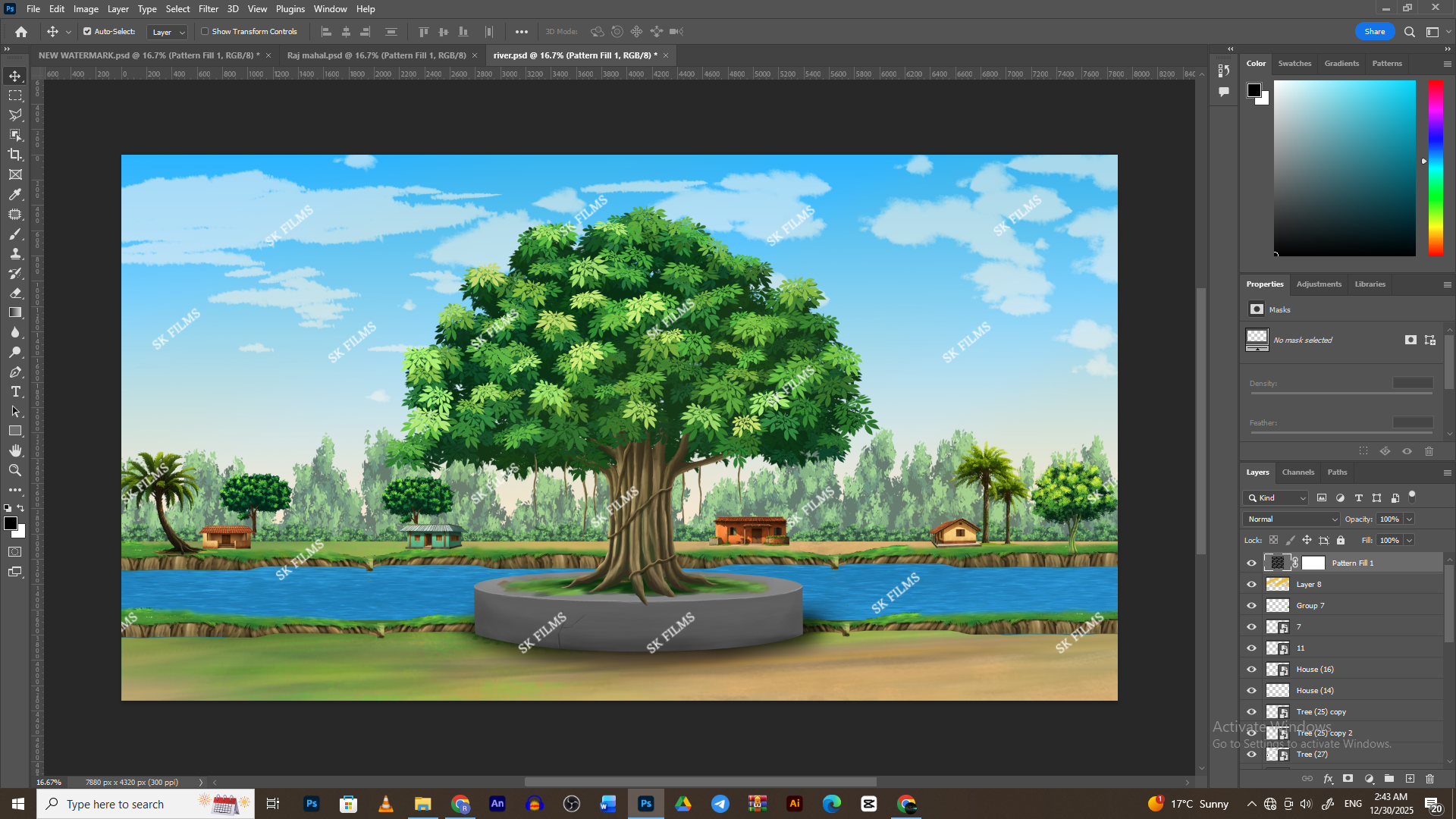This screenshot has width=1456, height=819.
Task: Expand the layer Opacity dropdown arrow
Action: [1409, 519]
